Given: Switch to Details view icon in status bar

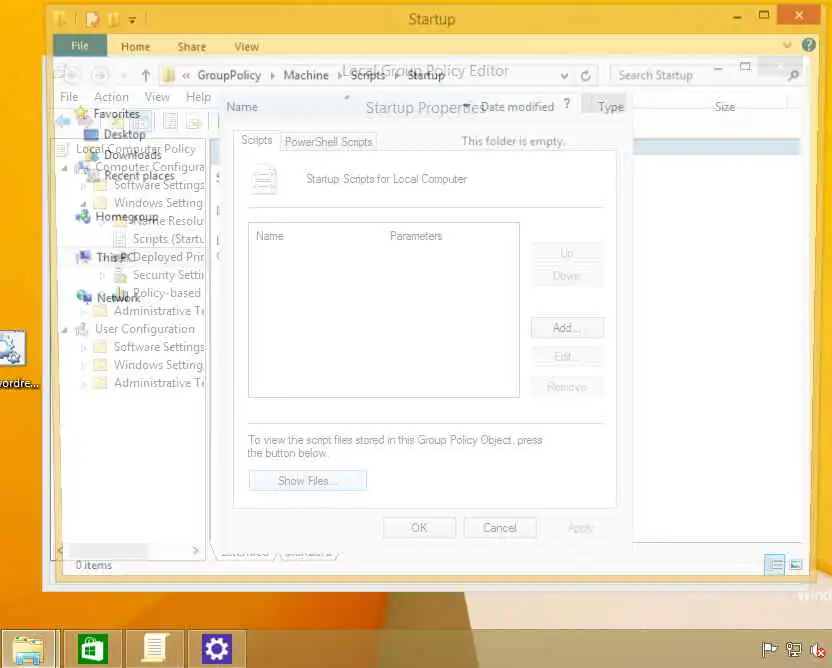Looking at the screenshot, I should click(775, 565).
